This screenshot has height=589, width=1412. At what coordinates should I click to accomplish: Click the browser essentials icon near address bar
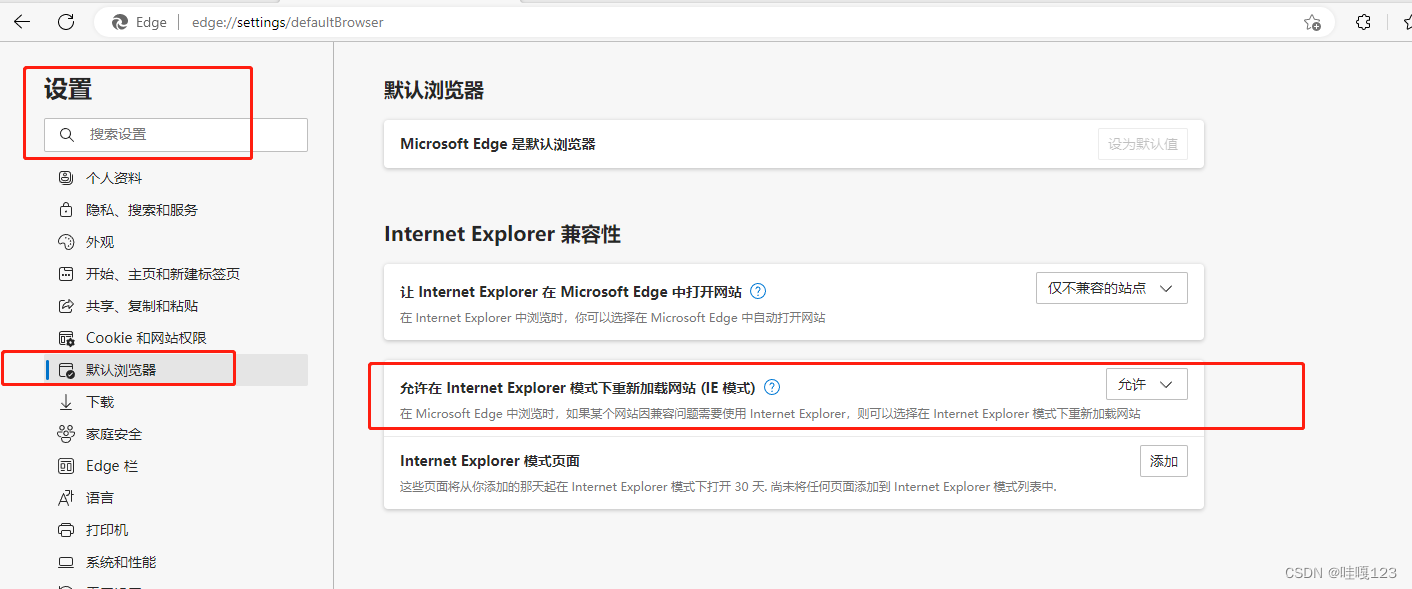coord(1363,21)
